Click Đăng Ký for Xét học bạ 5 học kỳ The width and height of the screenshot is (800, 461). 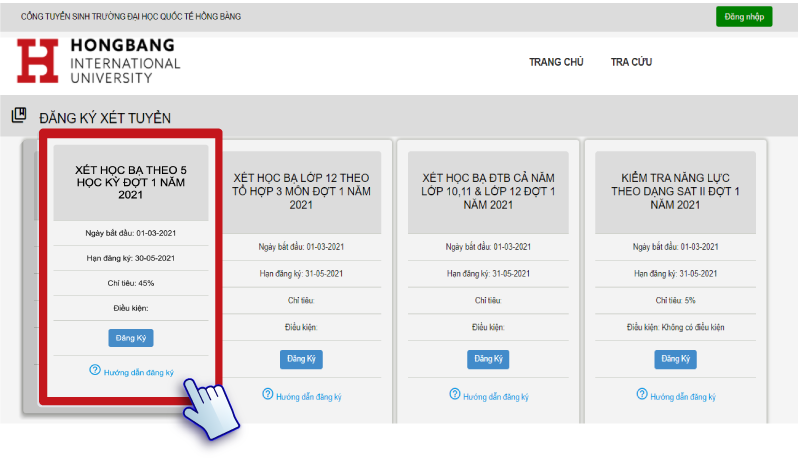[131, 338]
